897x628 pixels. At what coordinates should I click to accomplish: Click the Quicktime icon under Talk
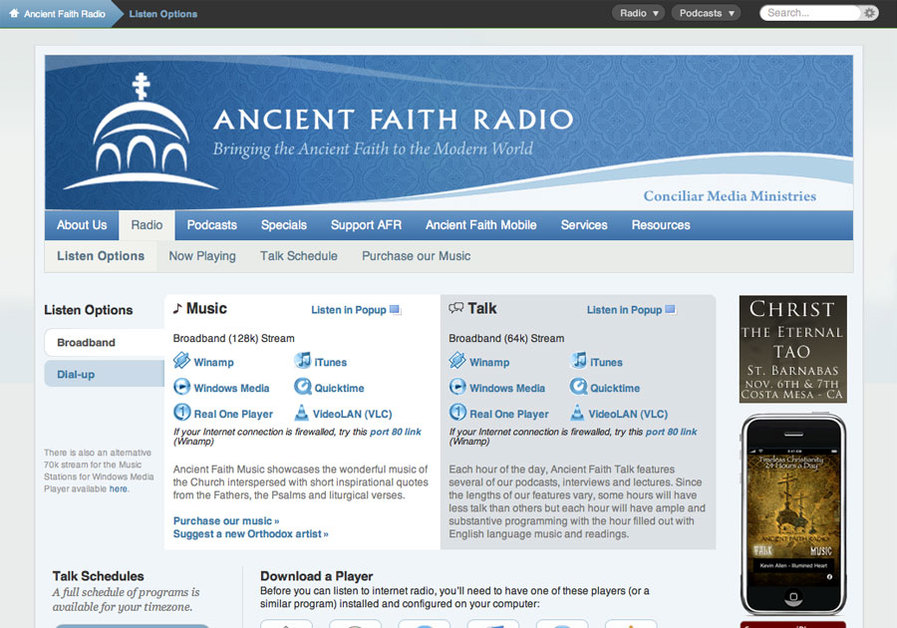point(578,387)
